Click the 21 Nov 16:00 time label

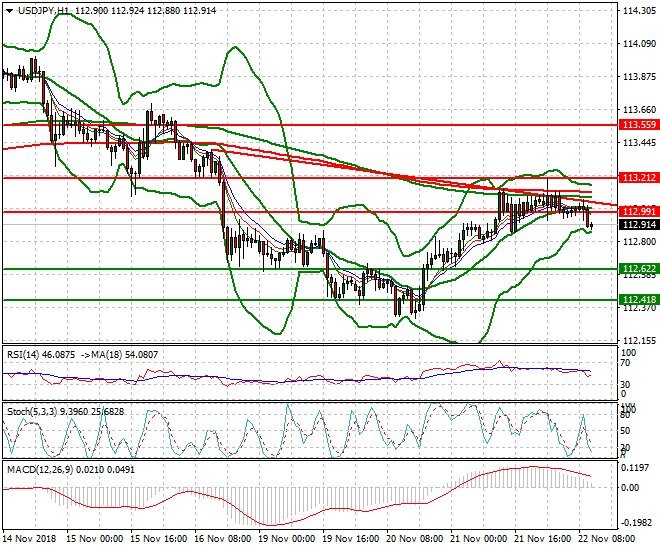[x=543, y=539]
